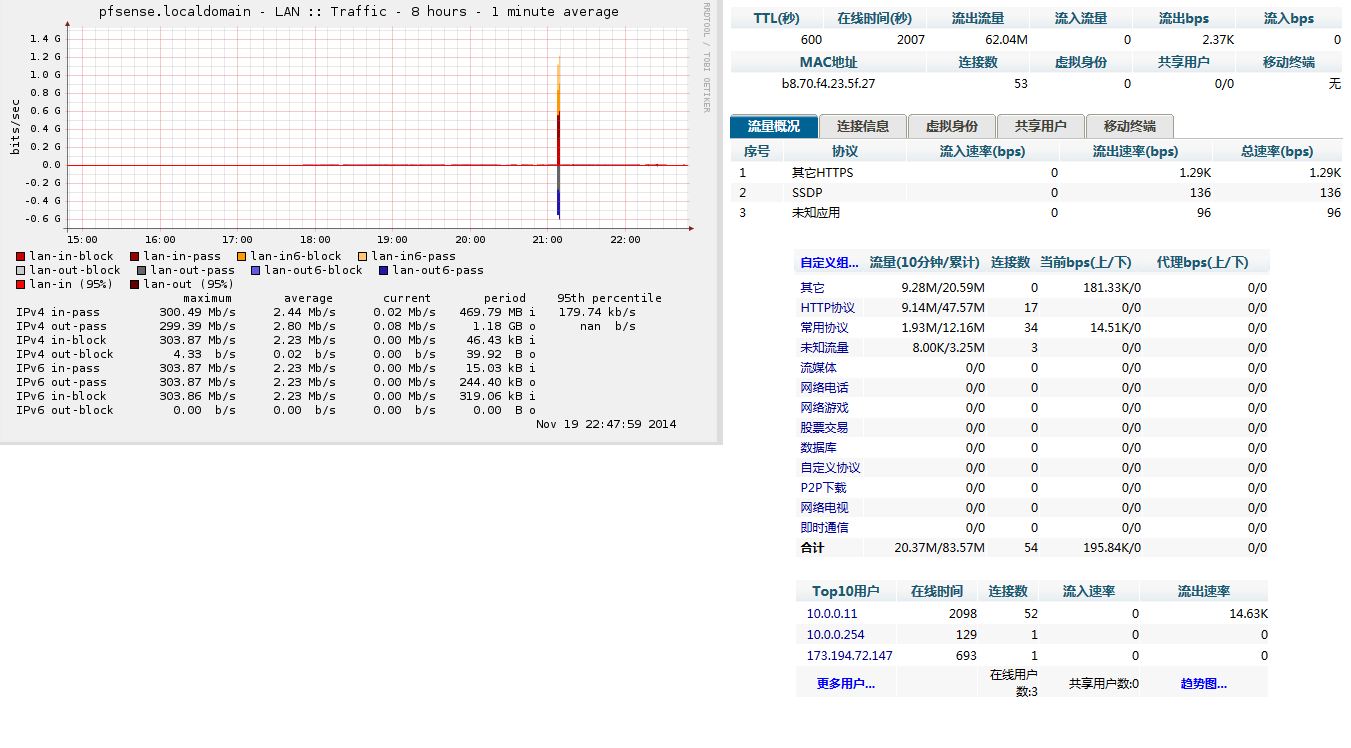Click the lan-in6-block orange legend swatch
Viewport: 1351px width, 748px height.
tap(242, 257)
